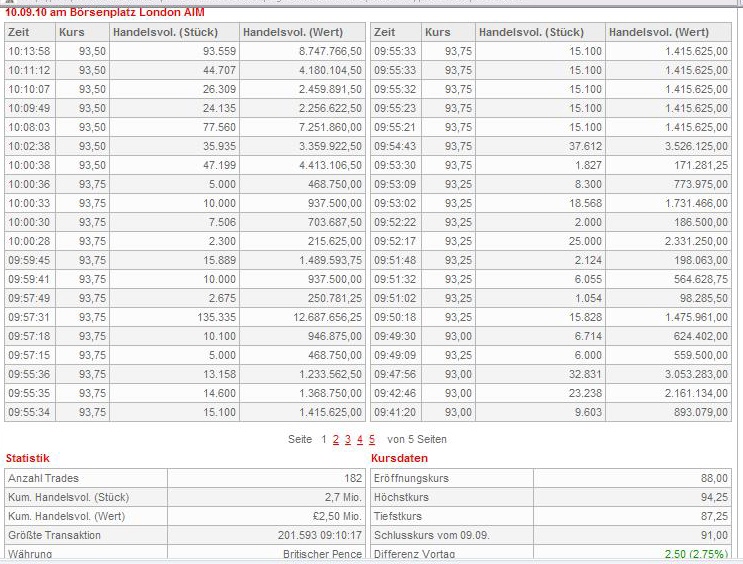Screen dimensions: 743x564
Task: Select the 8.747.766,50 value cell
Action: pyautogui.click(x=302, y=51)
